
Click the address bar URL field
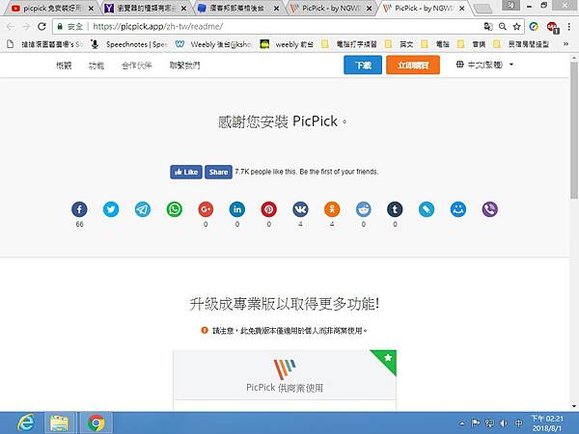(x=284, y=26)
